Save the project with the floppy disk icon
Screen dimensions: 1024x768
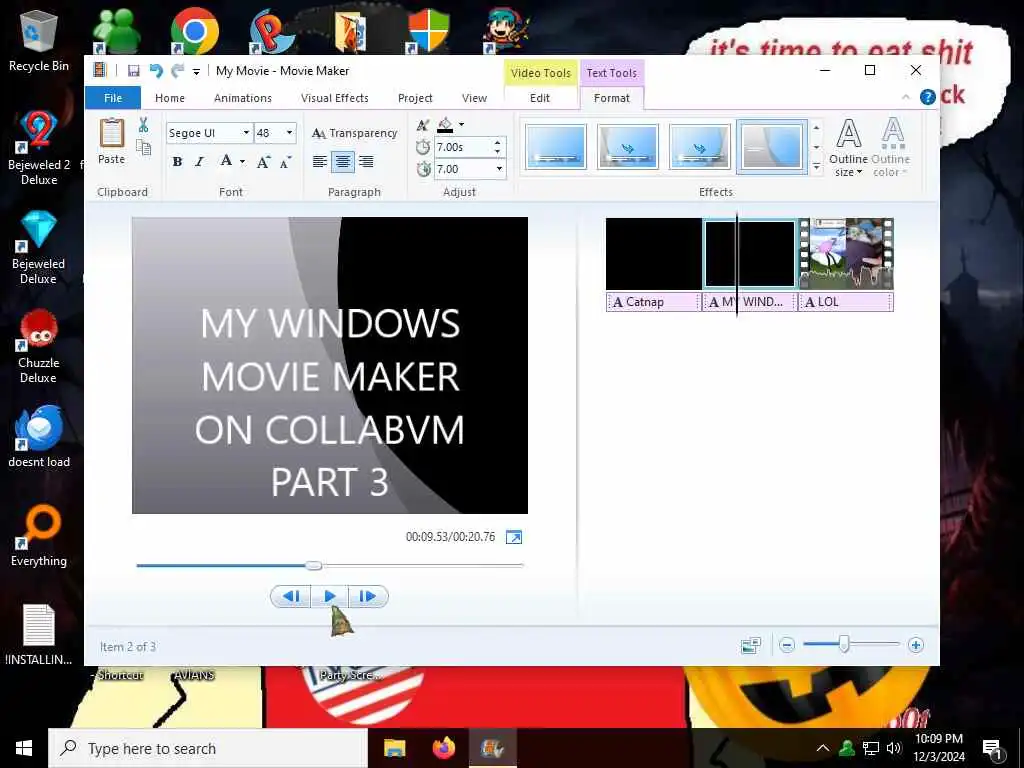pyautogui.click(x=133, y=71)
